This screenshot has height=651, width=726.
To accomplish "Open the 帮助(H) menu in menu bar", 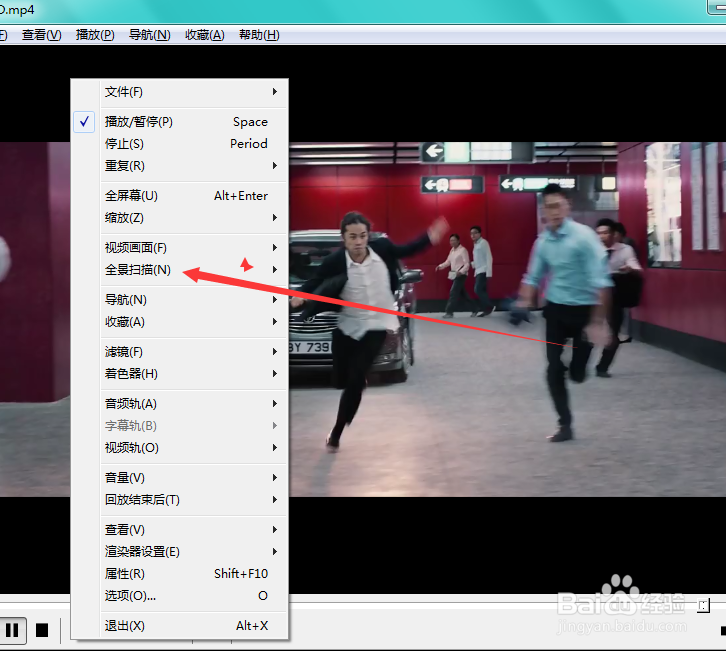I will [x=259, y=35].
